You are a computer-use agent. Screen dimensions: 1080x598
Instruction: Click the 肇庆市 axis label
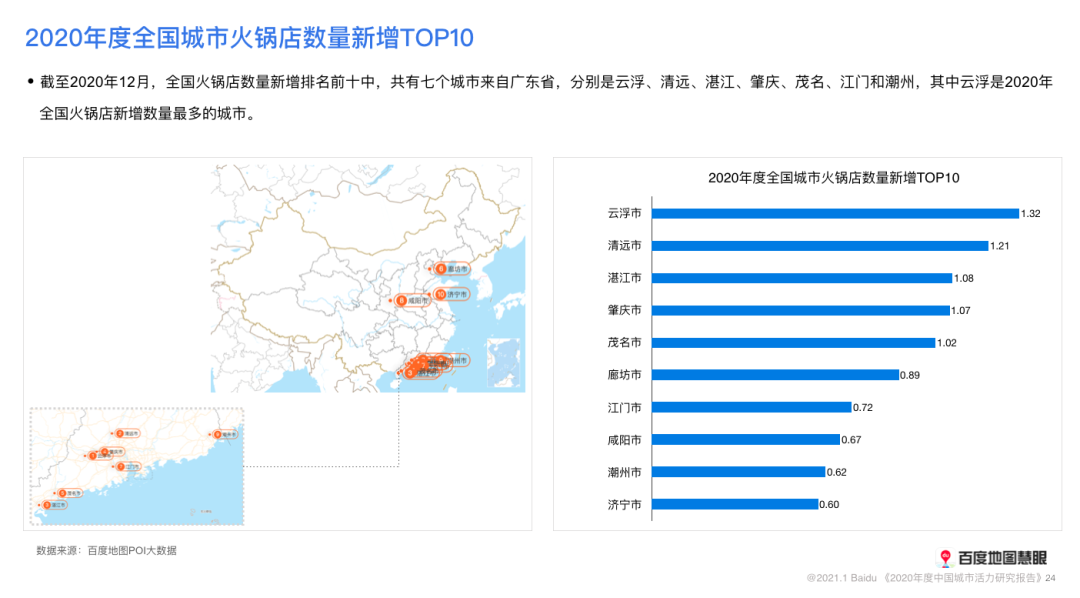(x=624, y=310)
